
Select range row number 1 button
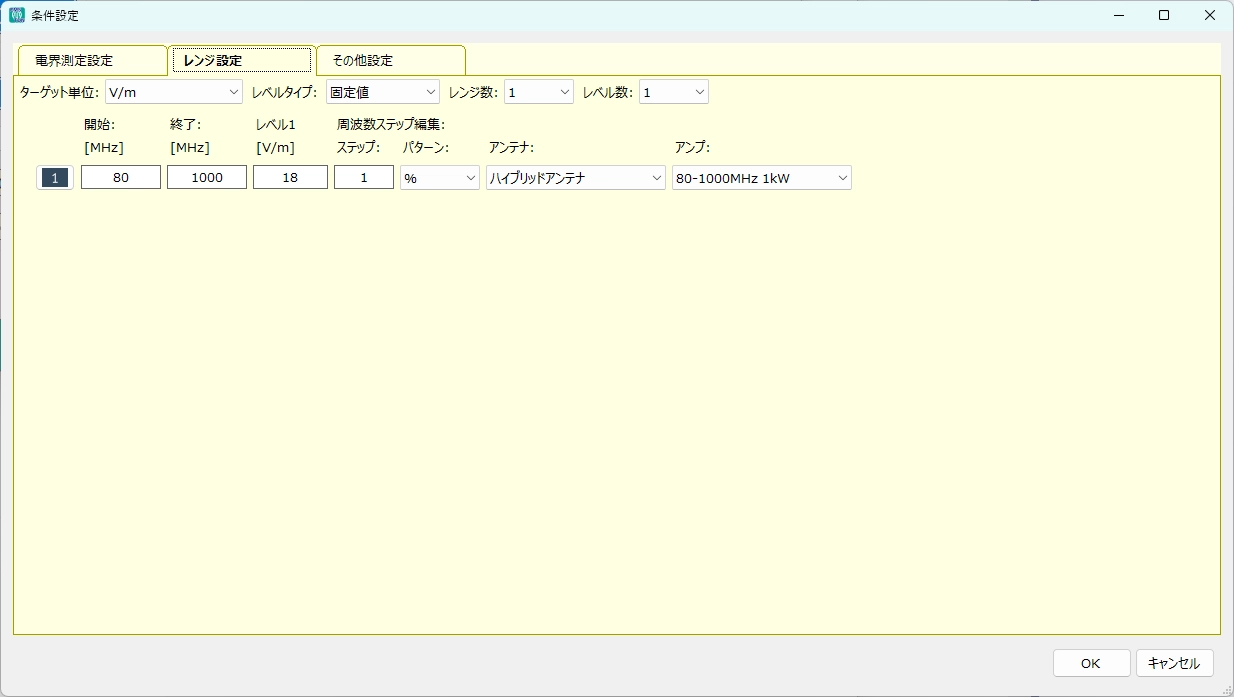point(55,178)
